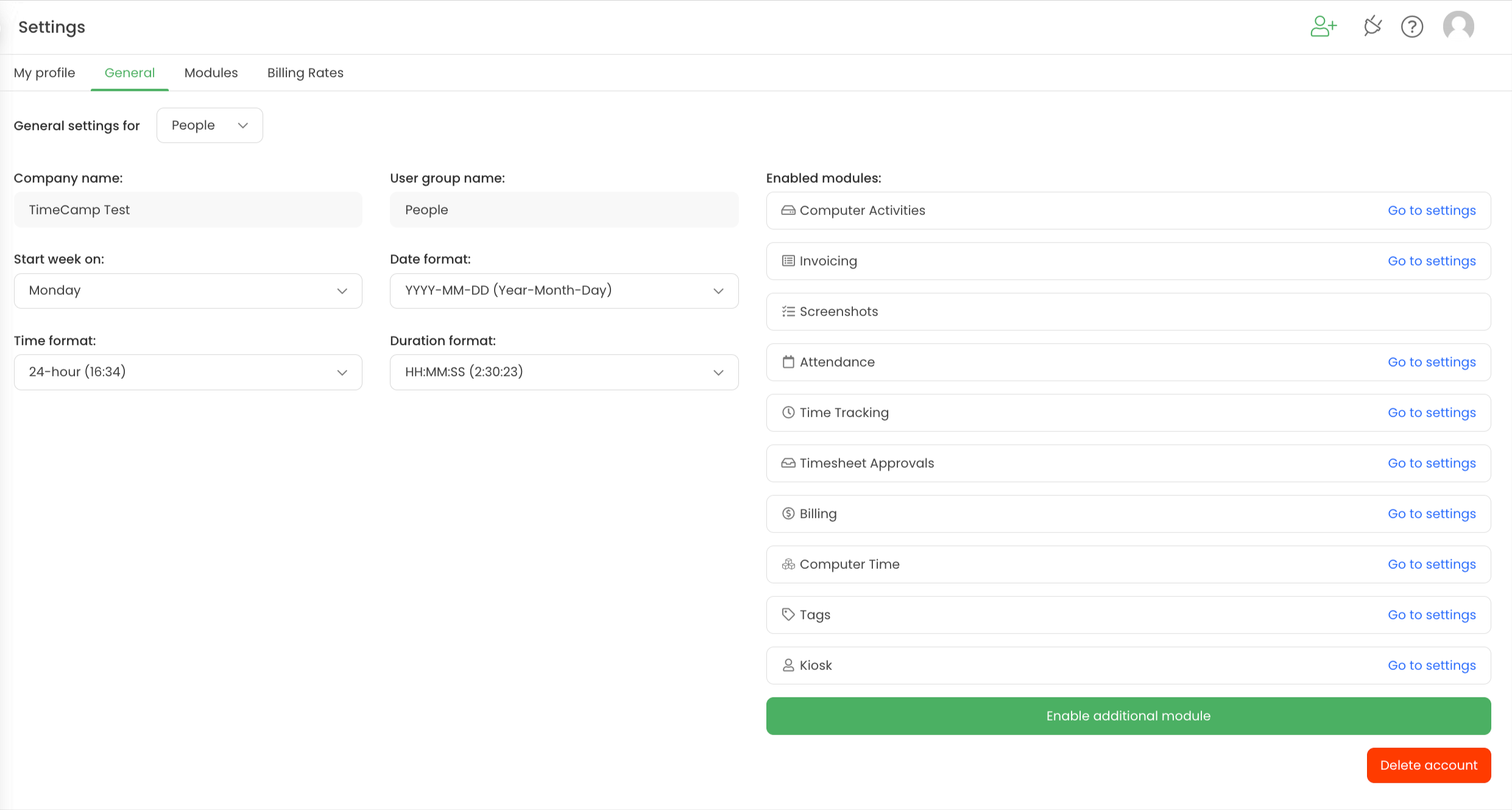1512x810 pixels.
Task: Open the integrations plug icon
Action: (1372, 27)
